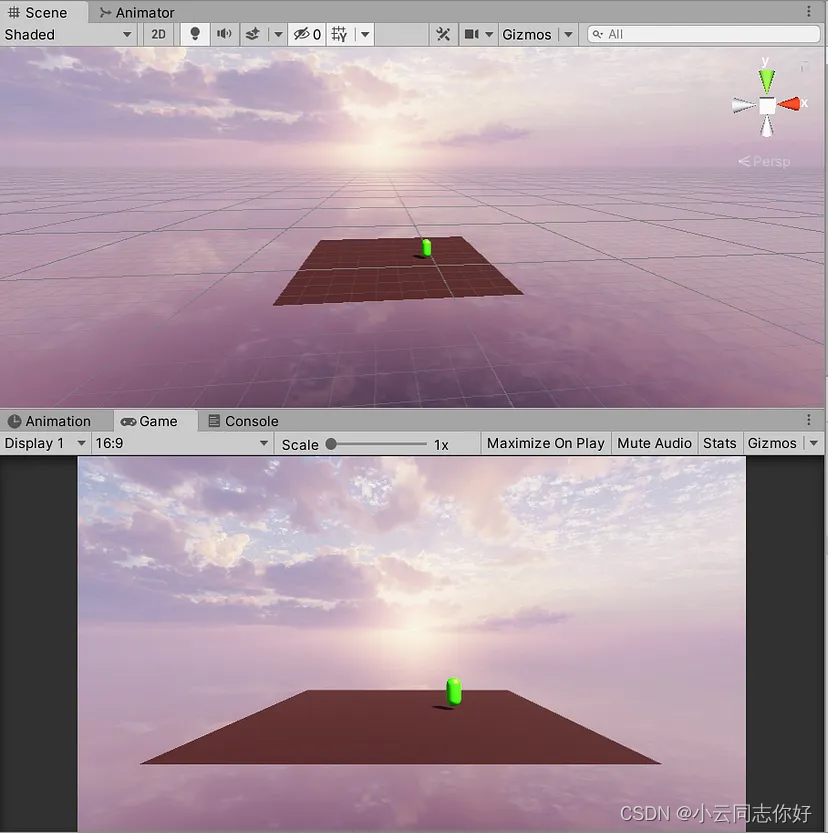Enable Maximize On Play
Screen dimensions: 828x833
click(x=545, y=443)
